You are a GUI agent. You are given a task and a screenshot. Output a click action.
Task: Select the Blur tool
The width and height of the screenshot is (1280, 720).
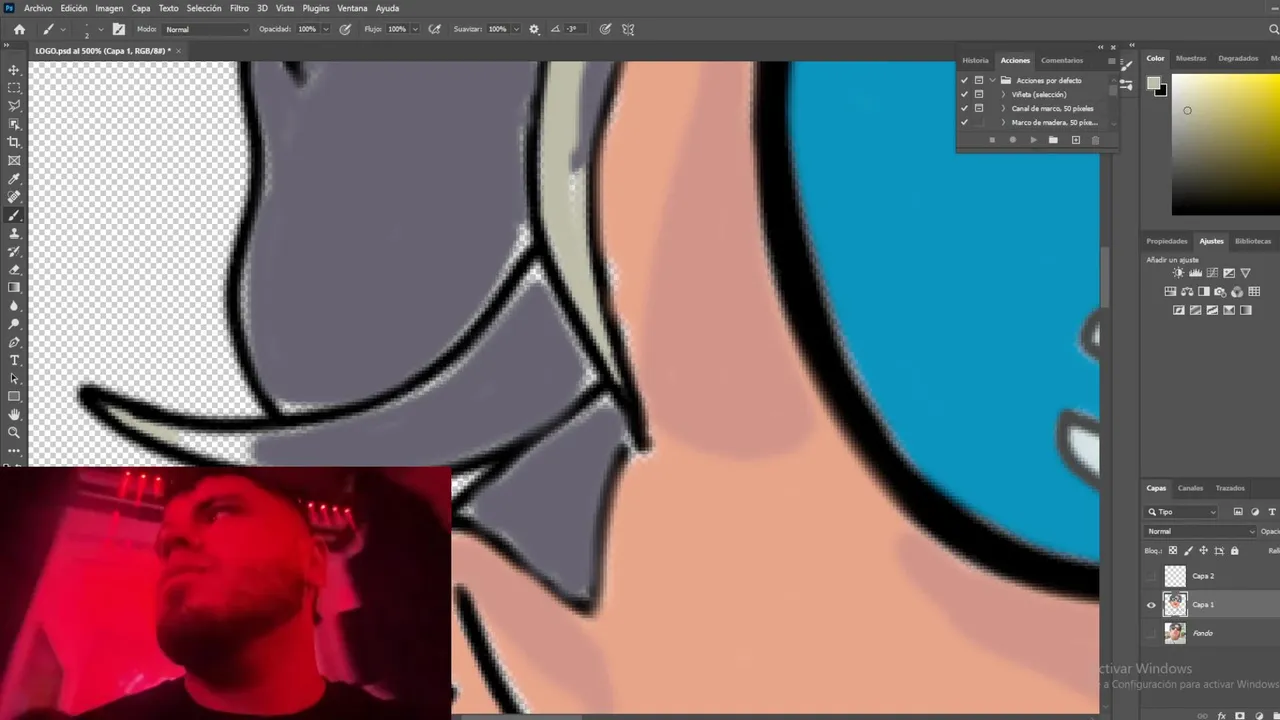click(14, 306)
